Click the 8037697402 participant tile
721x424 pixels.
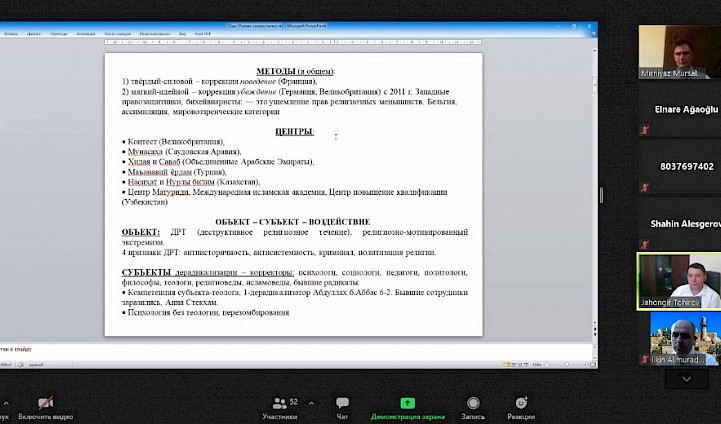[x=680, y=166]
